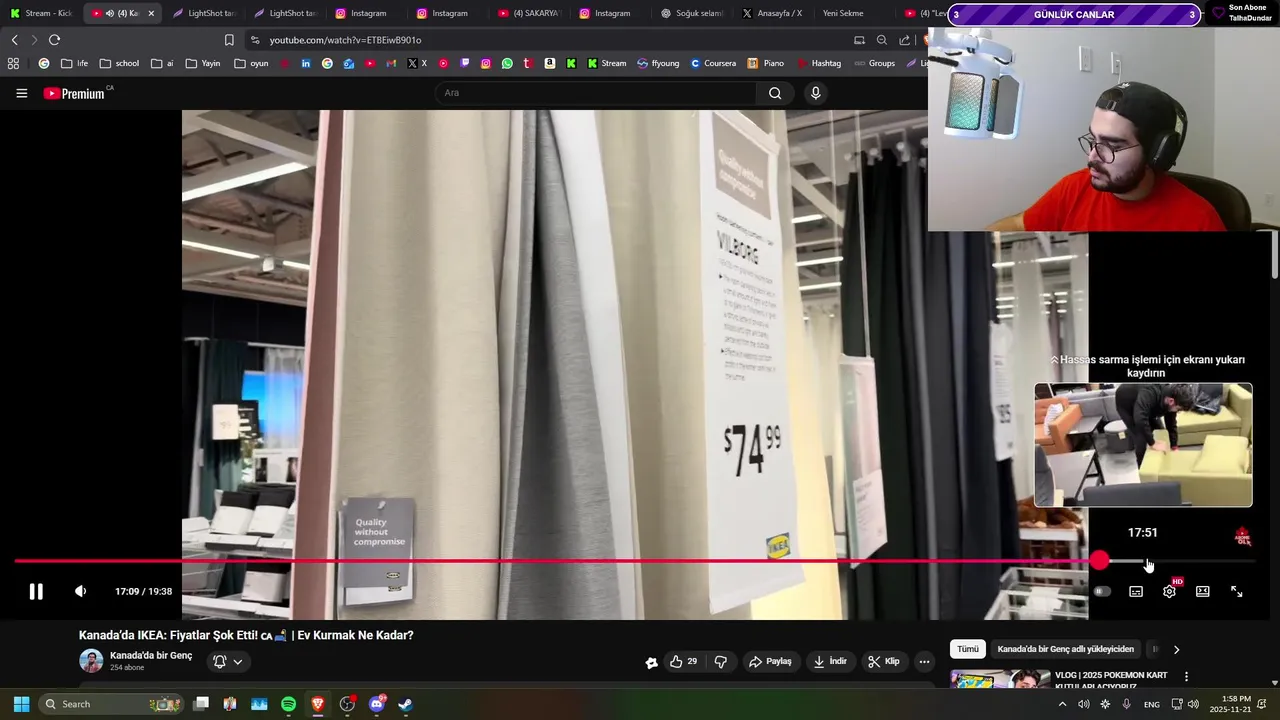1280x720 pixels.
Task: Open the LinkedIn bookmark
Action: (x=306, y=63)
